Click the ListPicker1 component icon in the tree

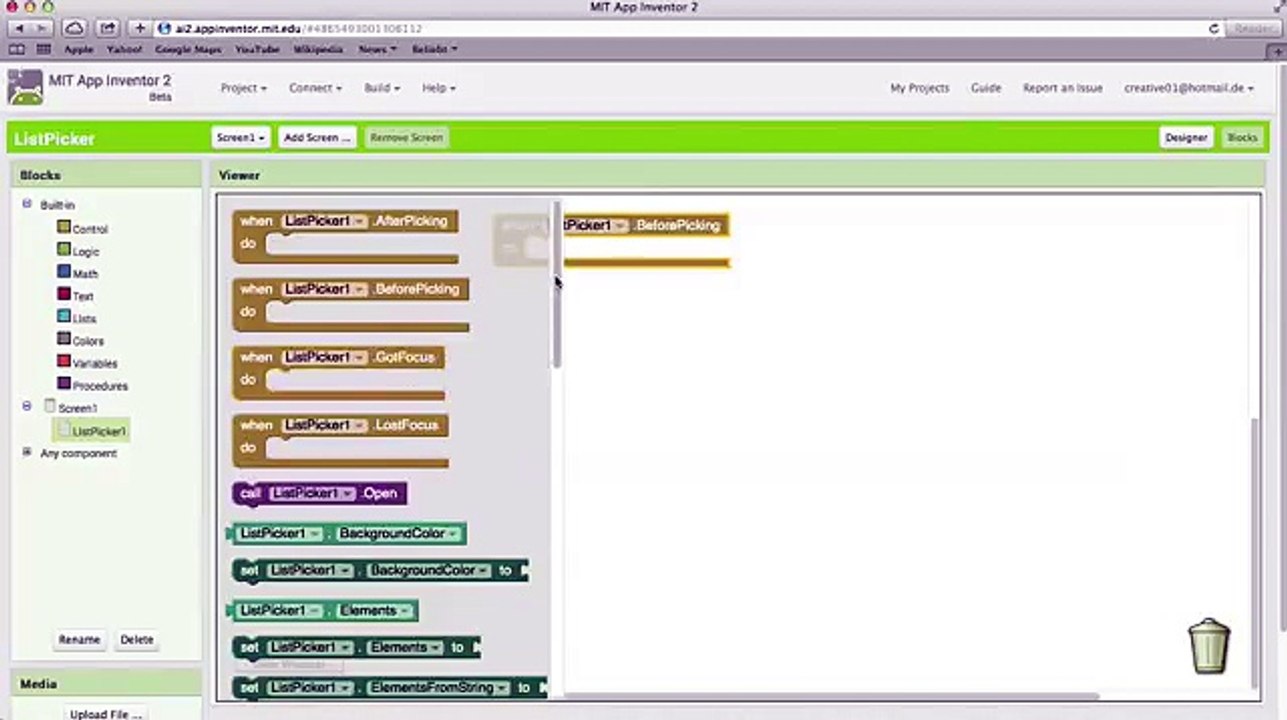coord(64,430)
